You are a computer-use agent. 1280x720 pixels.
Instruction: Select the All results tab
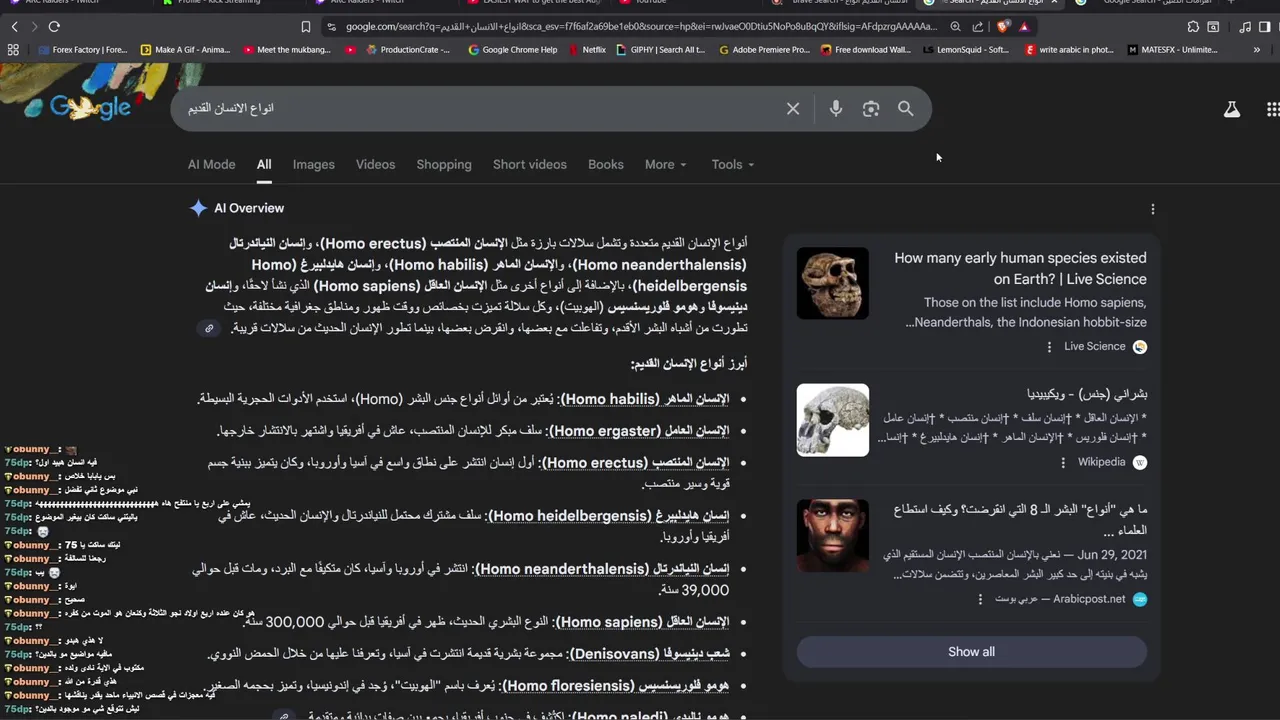tap(264, 164)
